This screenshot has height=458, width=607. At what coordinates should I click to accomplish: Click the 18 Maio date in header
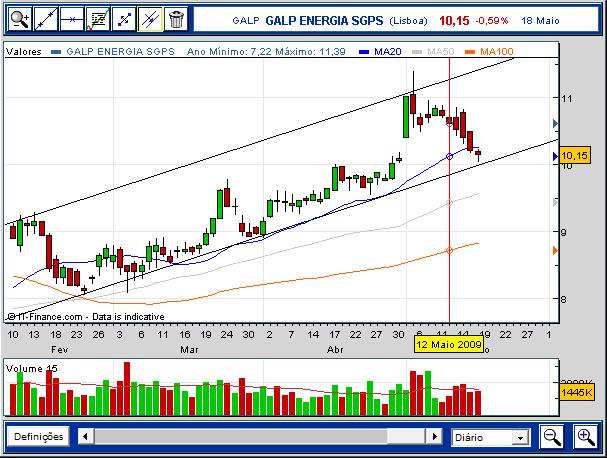(540, 21)
